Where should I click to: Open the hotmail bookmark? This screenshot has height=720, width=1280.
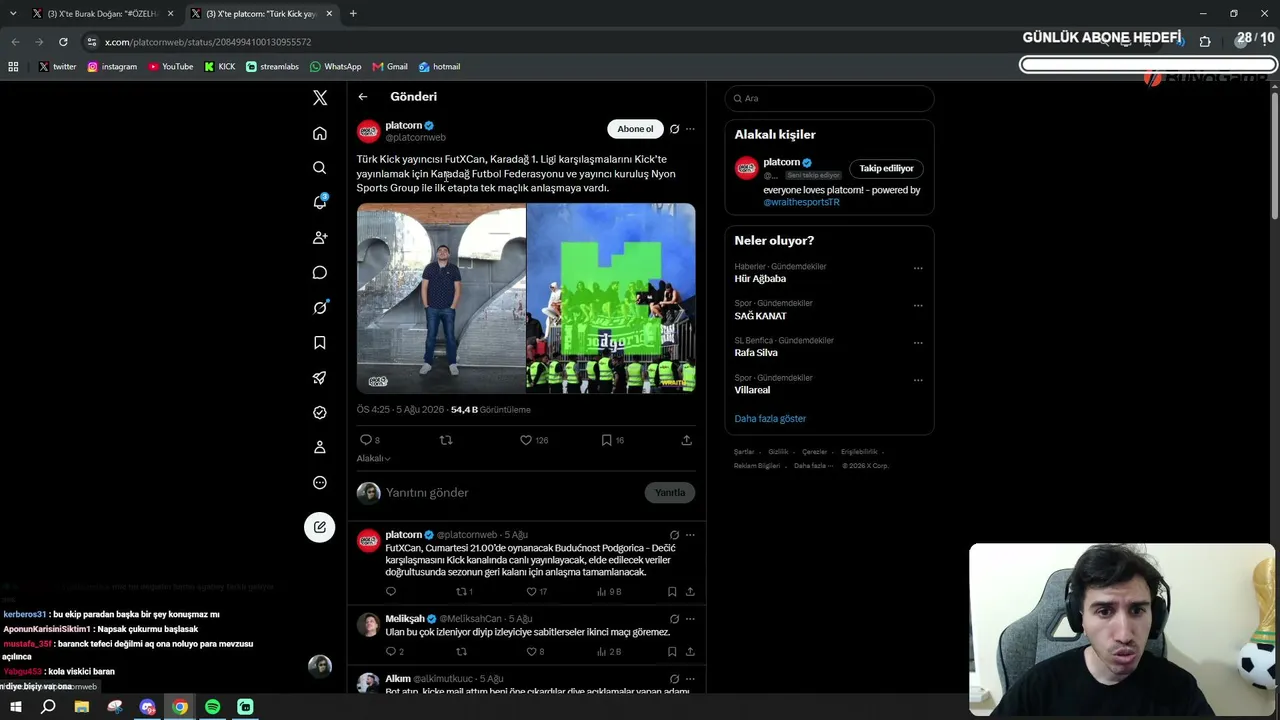click(440, 67)
